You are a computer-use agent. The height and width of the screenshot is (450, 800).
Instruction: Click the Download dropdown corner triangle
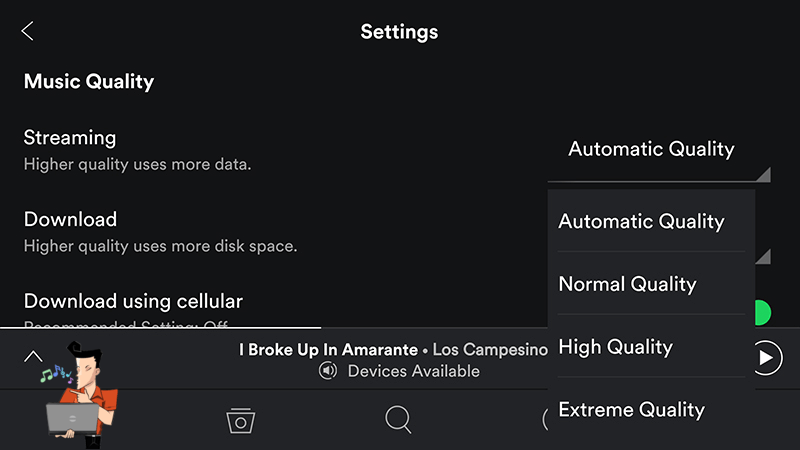[764, 257]
